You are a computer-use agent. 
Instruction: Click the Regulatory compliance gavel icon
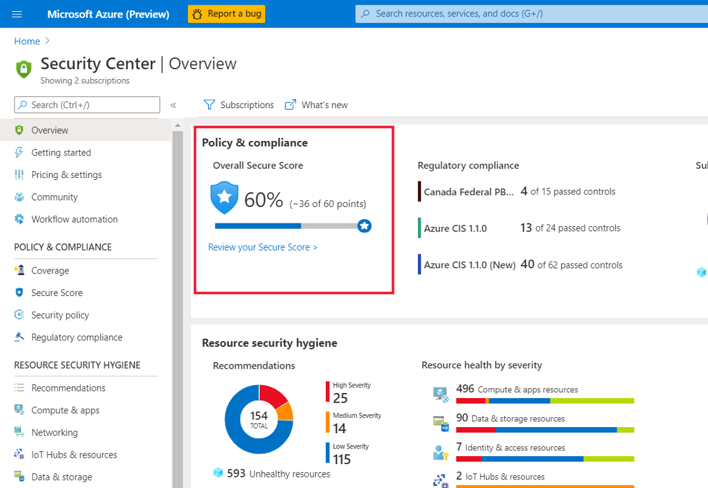[x=19, y=337]
